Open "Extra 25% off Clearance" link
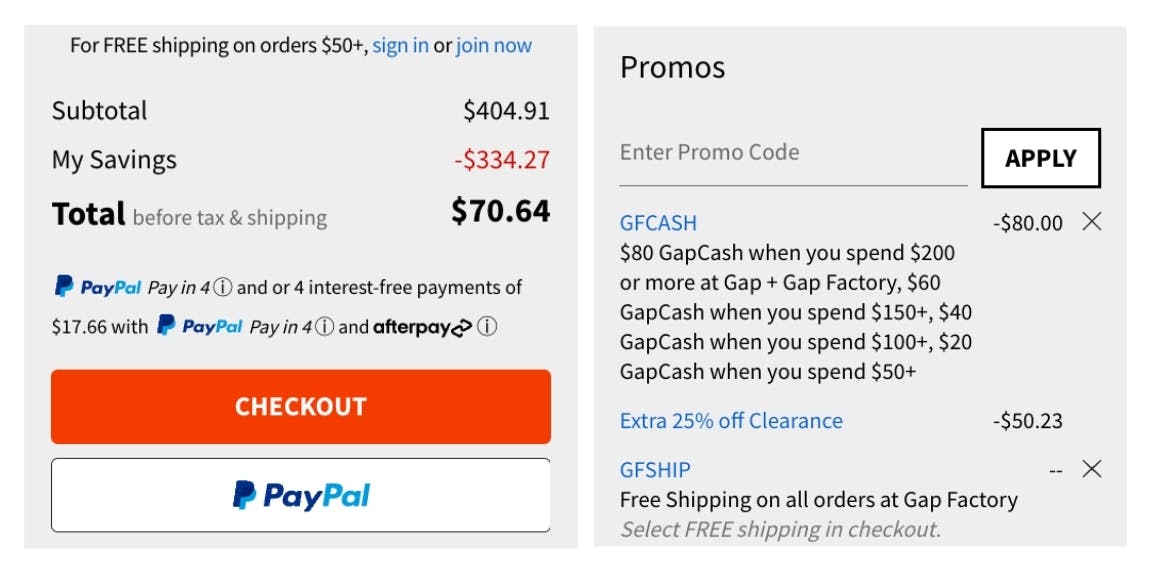The height and width of the screenshot is (568, 1160). click(x=731, y=421)
